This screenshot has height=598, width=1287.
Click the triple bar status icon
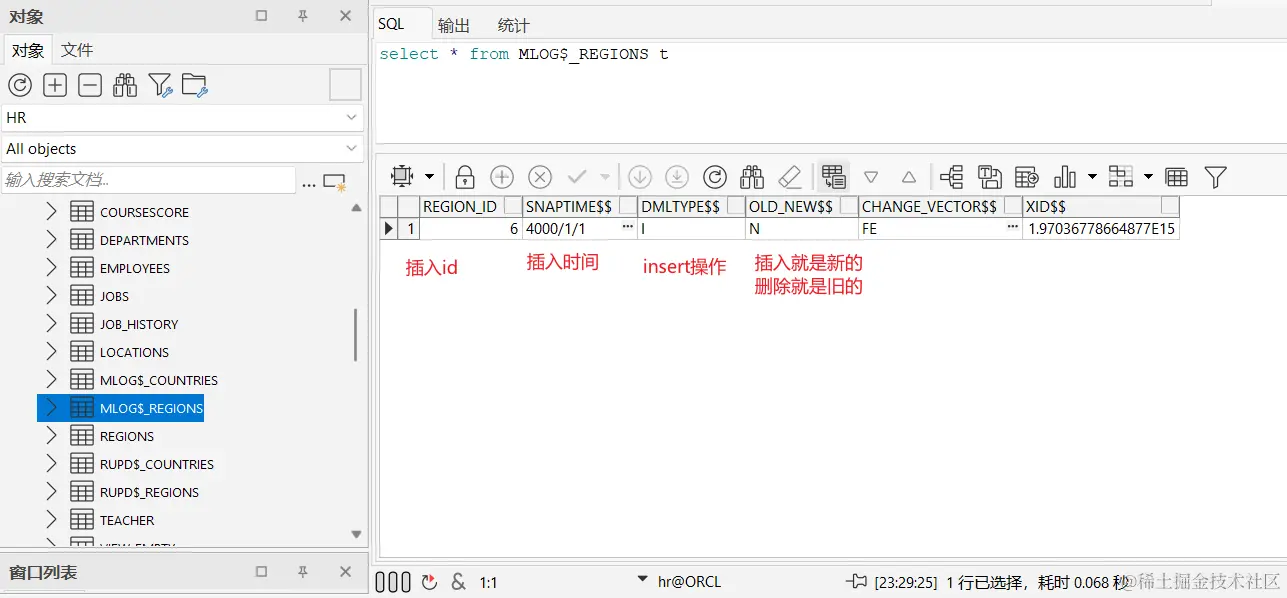point(393,581)
